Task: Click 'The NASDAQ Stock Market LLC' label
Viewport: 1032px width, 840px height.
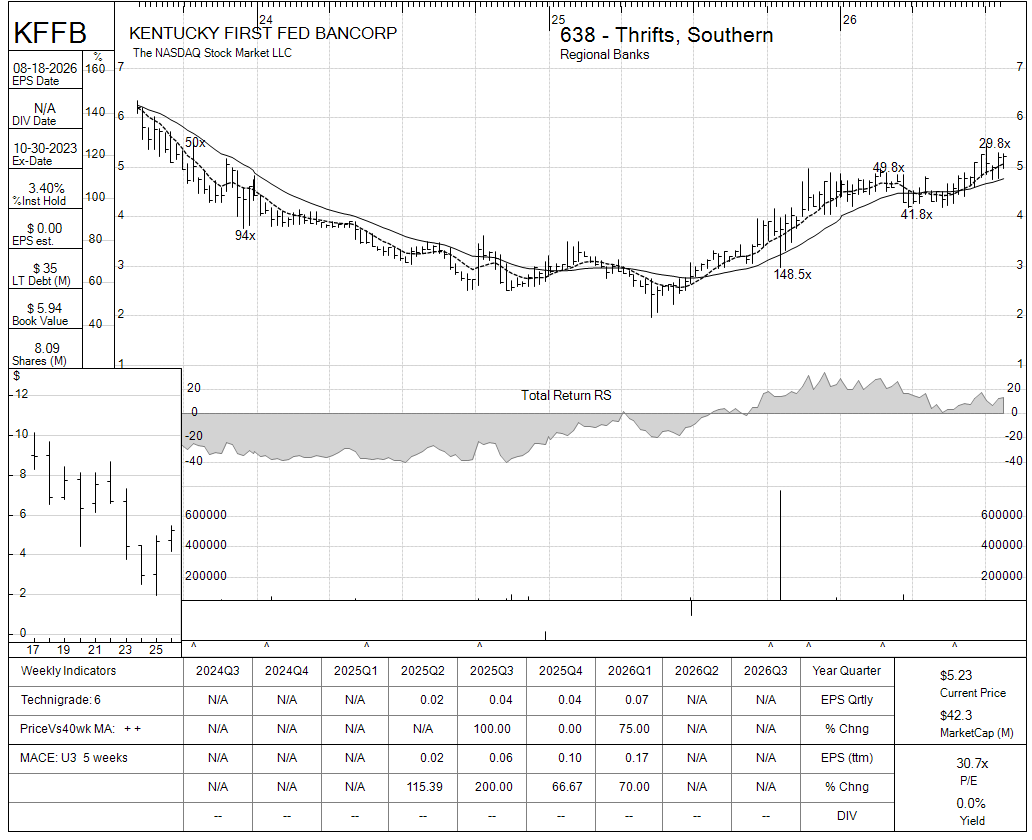Action: pyautogui.click(x=212, y=53)
